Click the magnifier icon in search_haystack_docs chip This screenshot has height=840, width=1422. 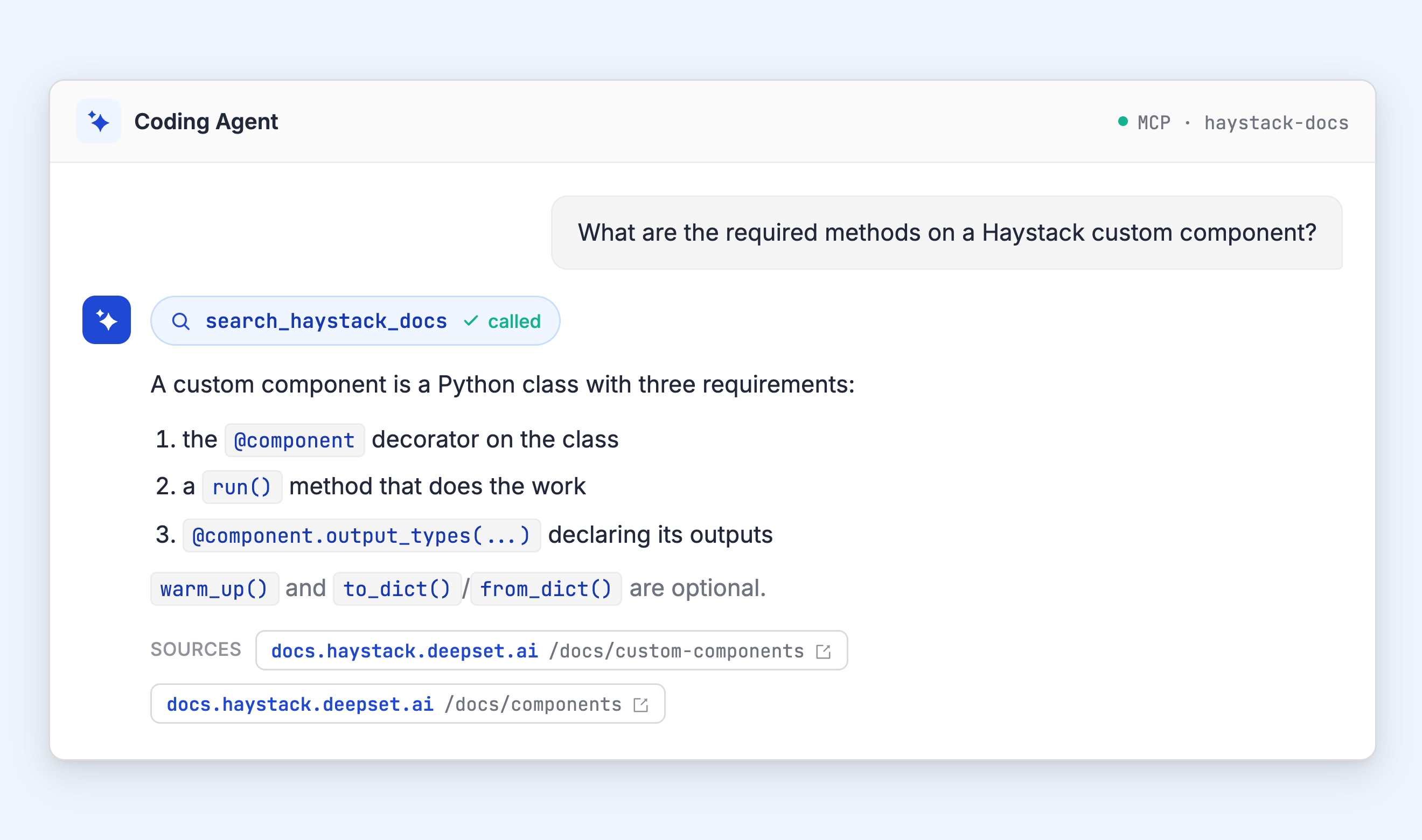click(x=180, y=321)
